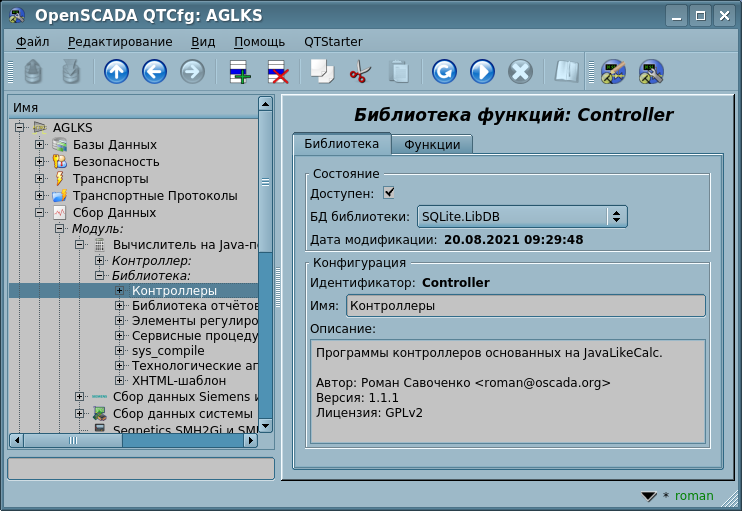742x511 pixels.
Task: Click the tree panel horizontal scrollbar
Action: coord(132,440)
